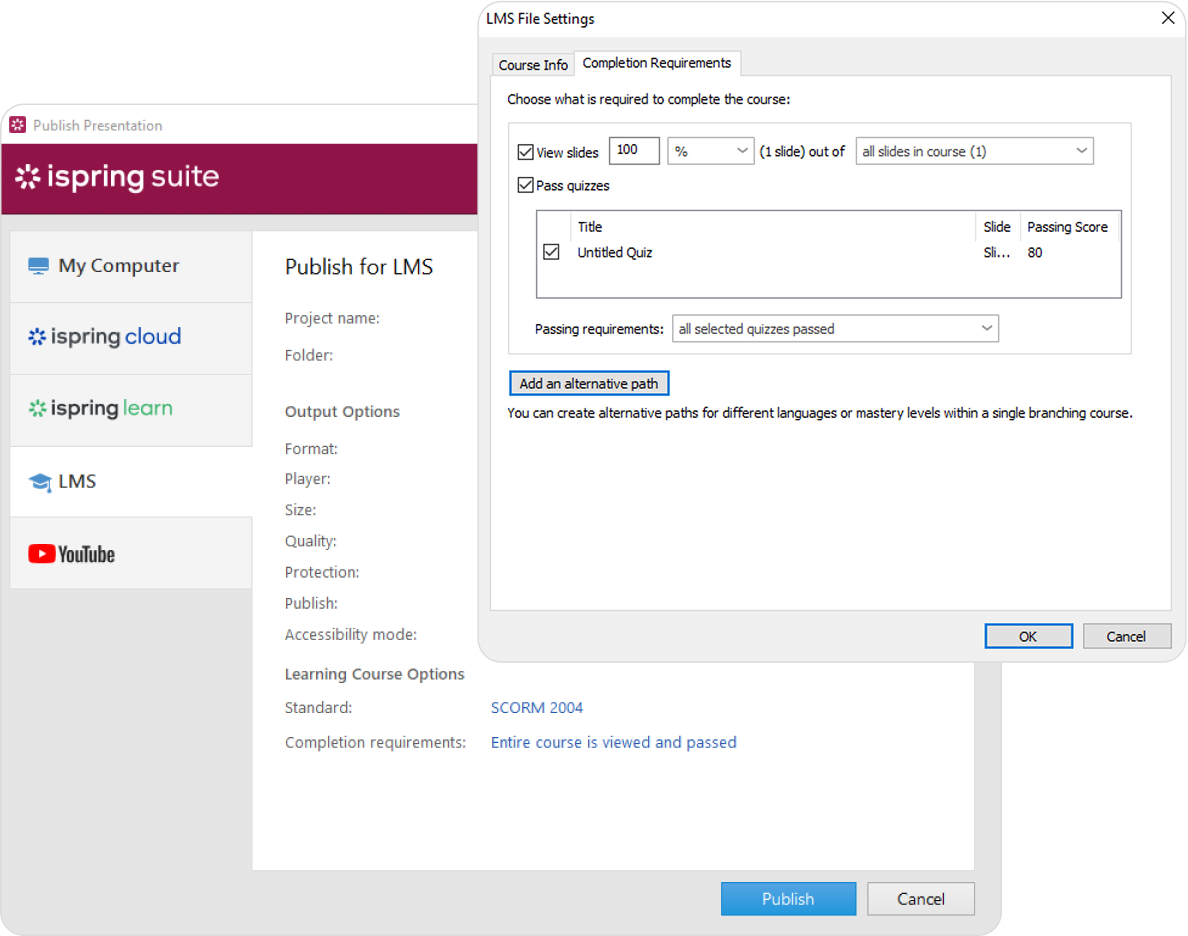Toggle the View slides checkbox
This screenshot has width=1188, height=936.
click(x=525, y=152)
